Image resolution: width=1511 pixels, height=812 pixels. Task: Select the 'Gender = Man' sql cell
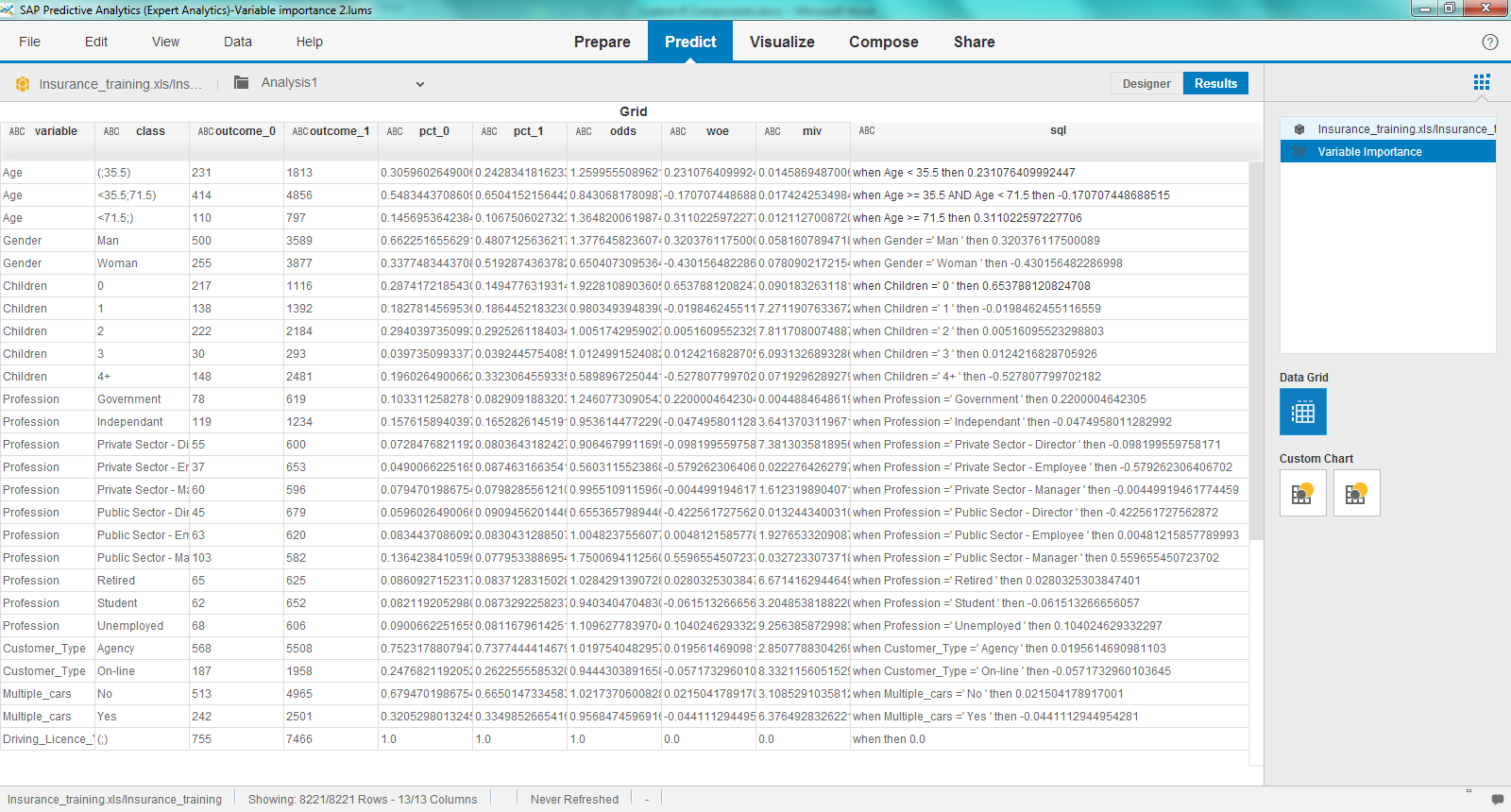[x=1049, y=241]
